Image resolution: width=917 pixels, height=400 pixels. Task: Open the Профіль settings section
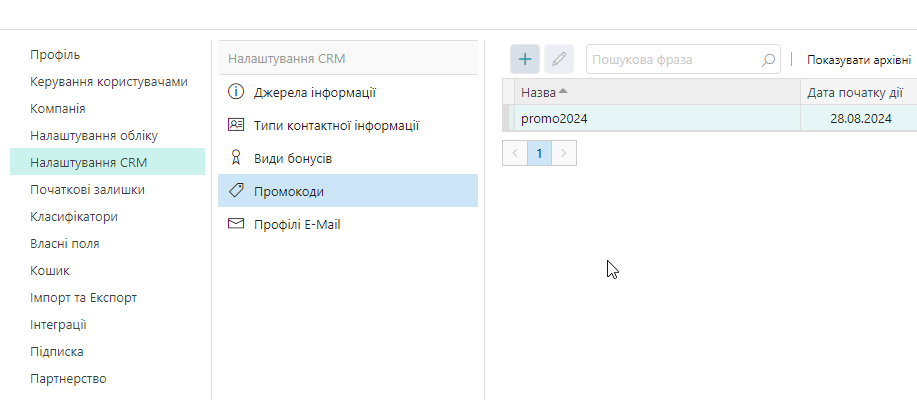click(55, 54)
